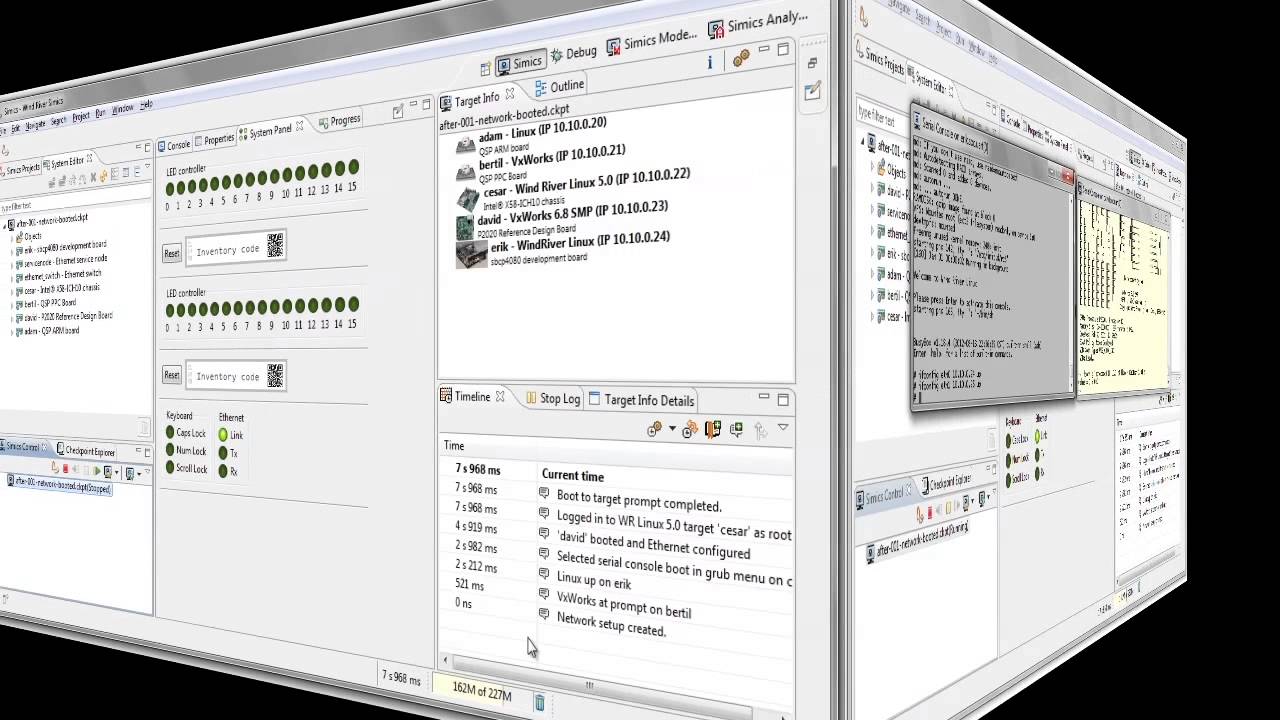
Task: Switch to the Console tab
Action: coord(173,146)
